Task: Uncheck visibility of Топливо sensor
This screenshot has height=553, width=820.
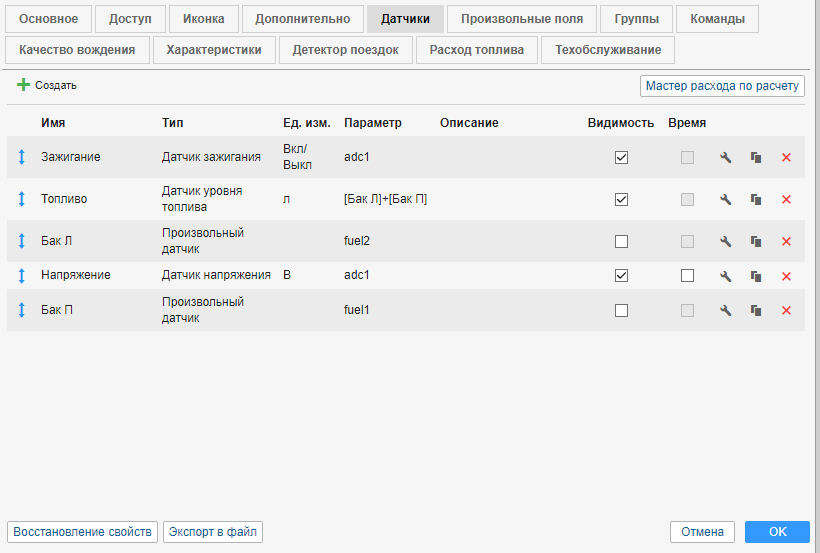Action: 621,200
